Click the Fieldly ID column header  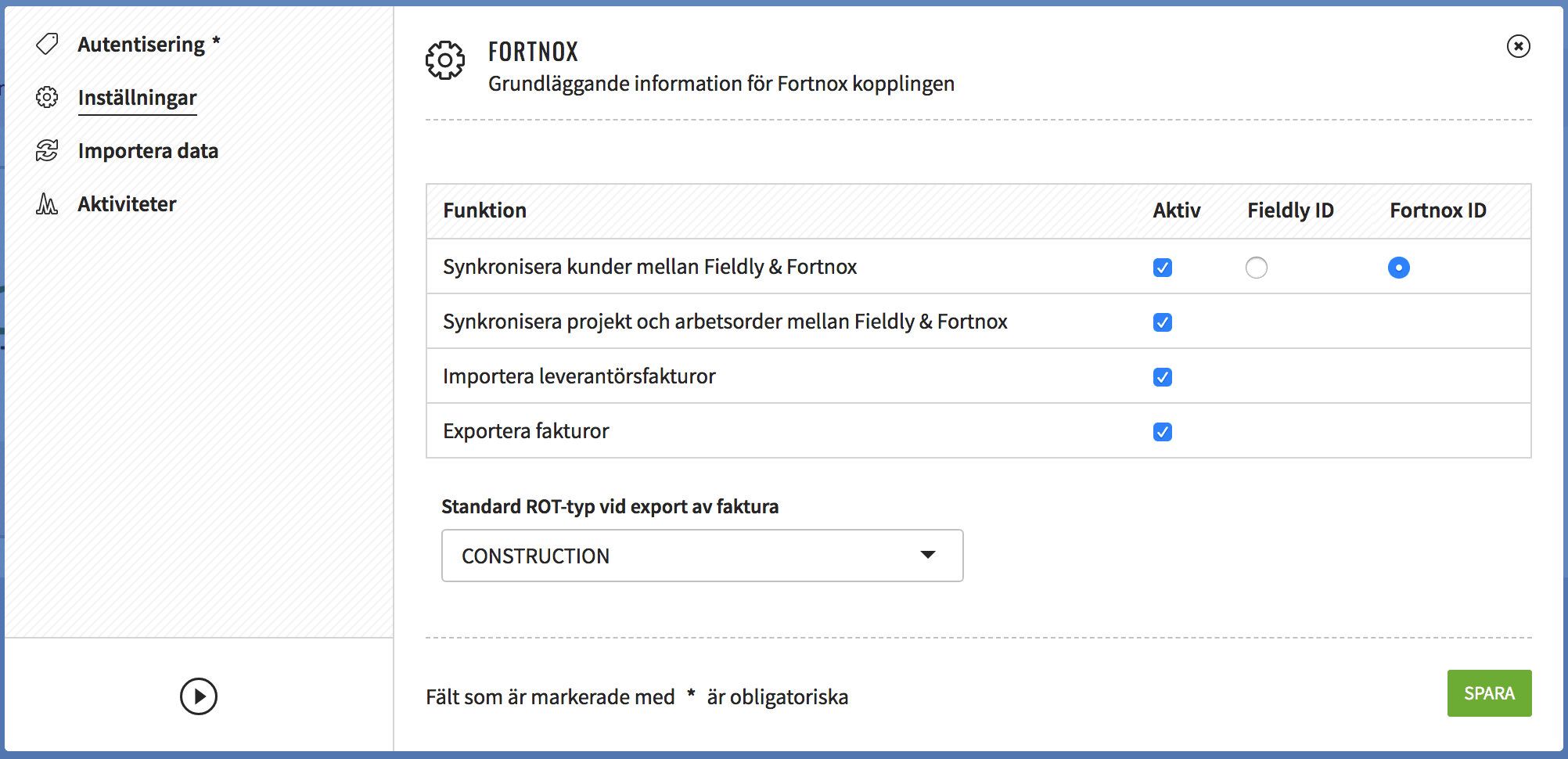pos(1290,210)
